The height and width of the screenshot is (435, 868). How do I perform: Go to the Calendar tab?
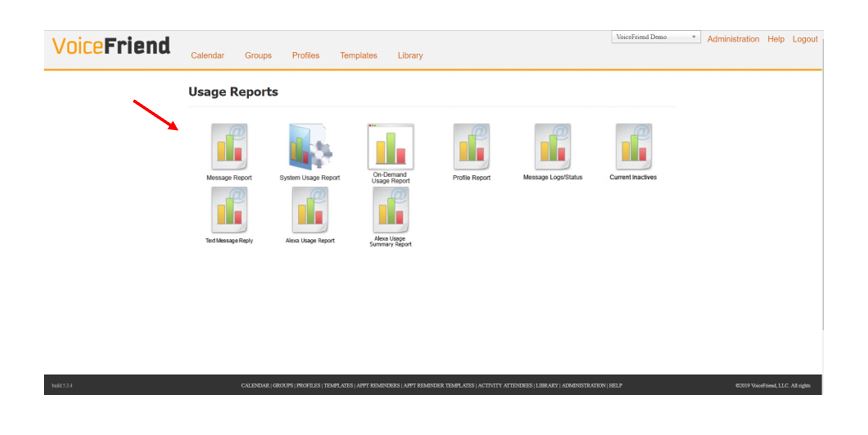point(208,55)
